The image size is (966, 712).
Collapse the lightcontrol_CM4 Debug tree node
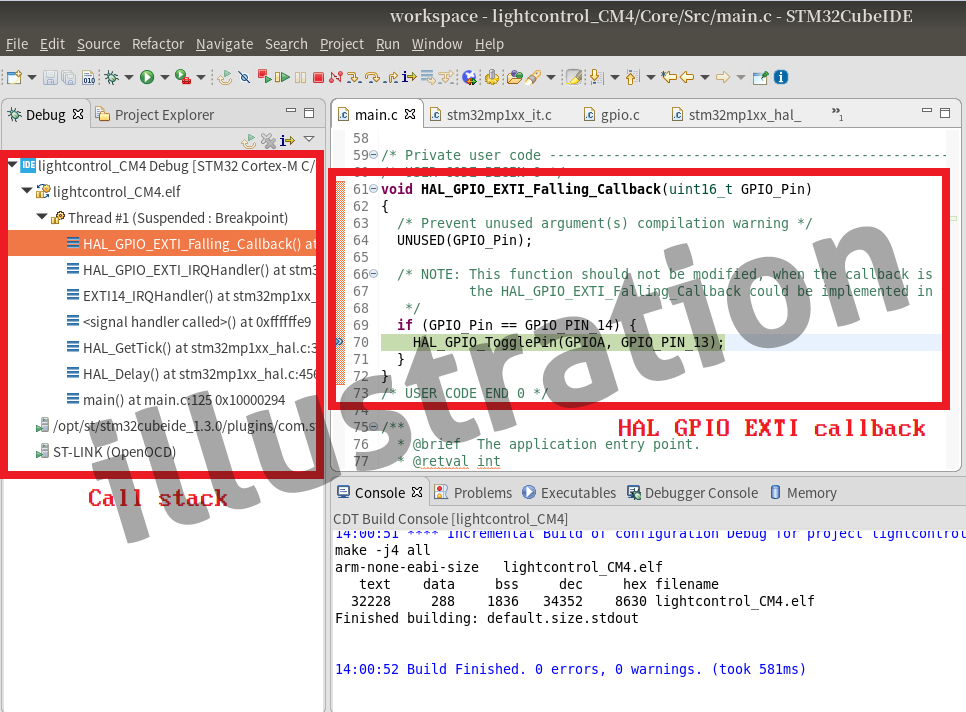[12, 164]
